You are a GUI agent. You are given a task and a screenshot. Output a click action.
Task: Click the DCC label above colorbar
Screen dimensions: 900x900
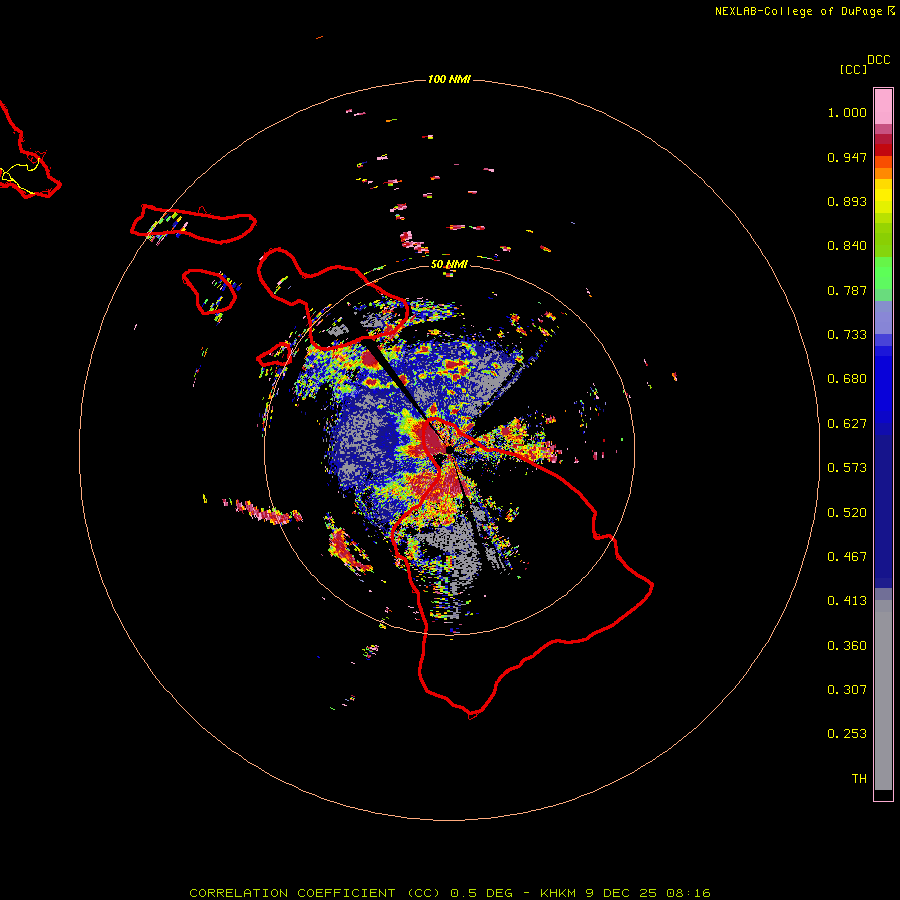(878, 60)
